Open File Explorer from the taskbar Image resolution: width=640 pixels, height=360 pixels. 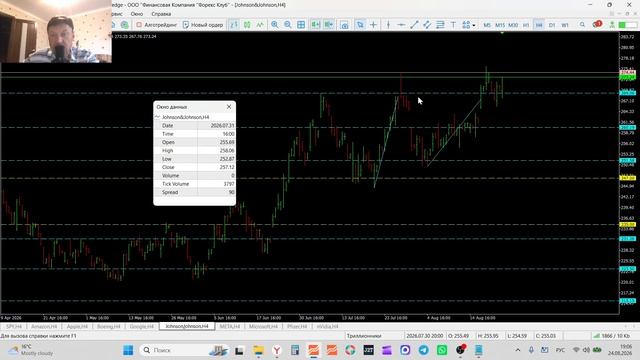click(x=258, y=350)
